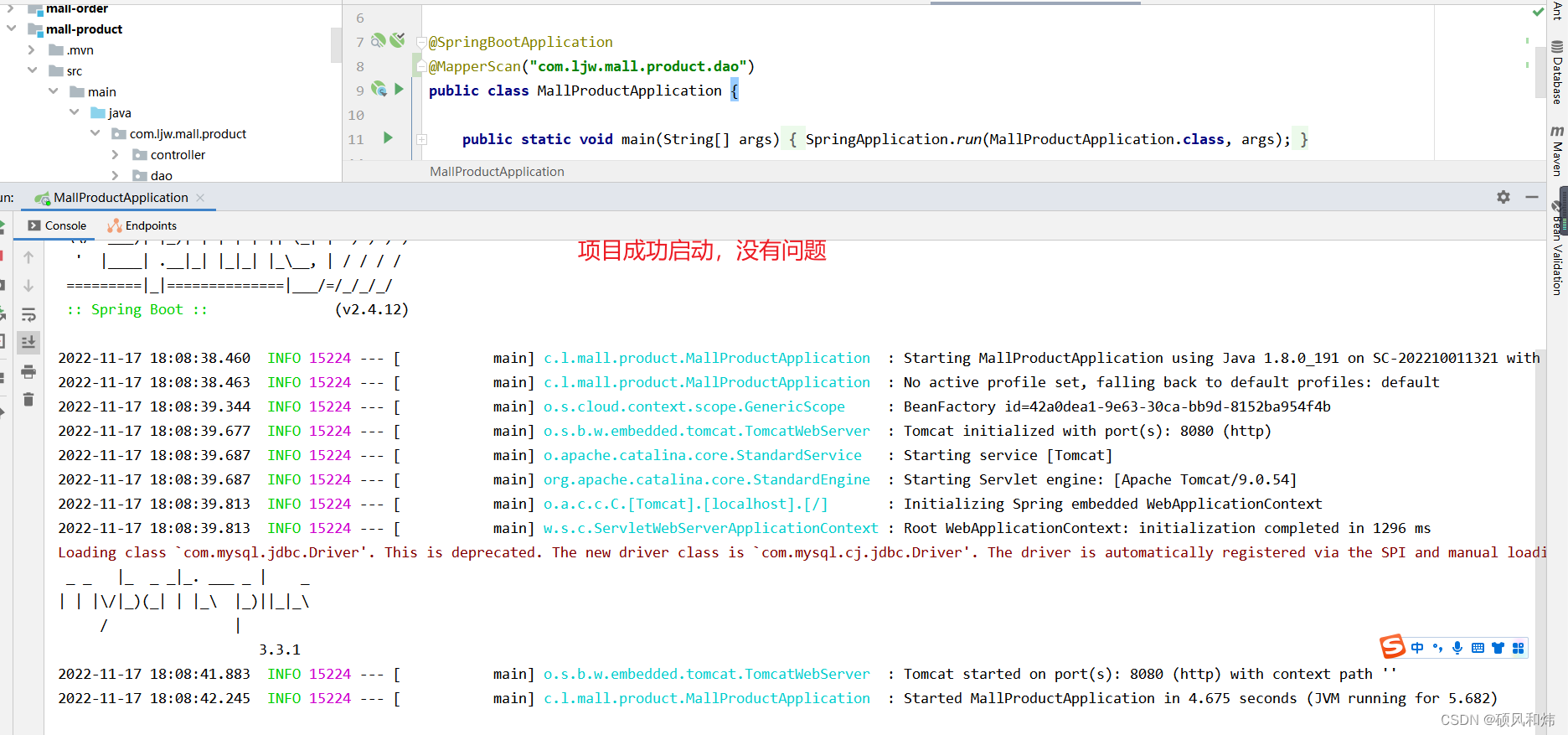The image size is (1568, 735).
Task: Click the Sogou voice input microphone
Action: pyautogui.click(x=1457, y=648)
